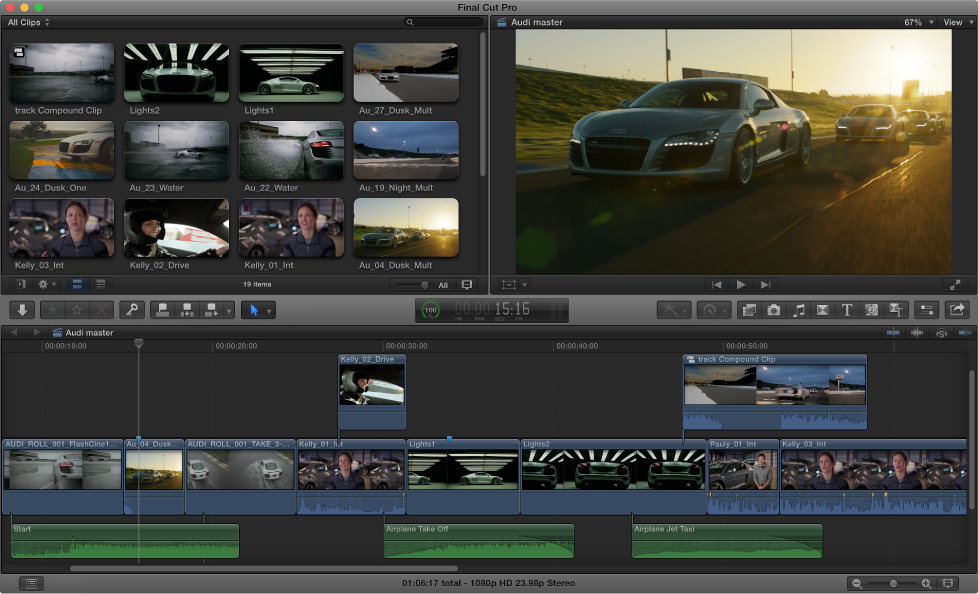Open the viewer View options menu
Screen dimensions: 978x594
957,22
